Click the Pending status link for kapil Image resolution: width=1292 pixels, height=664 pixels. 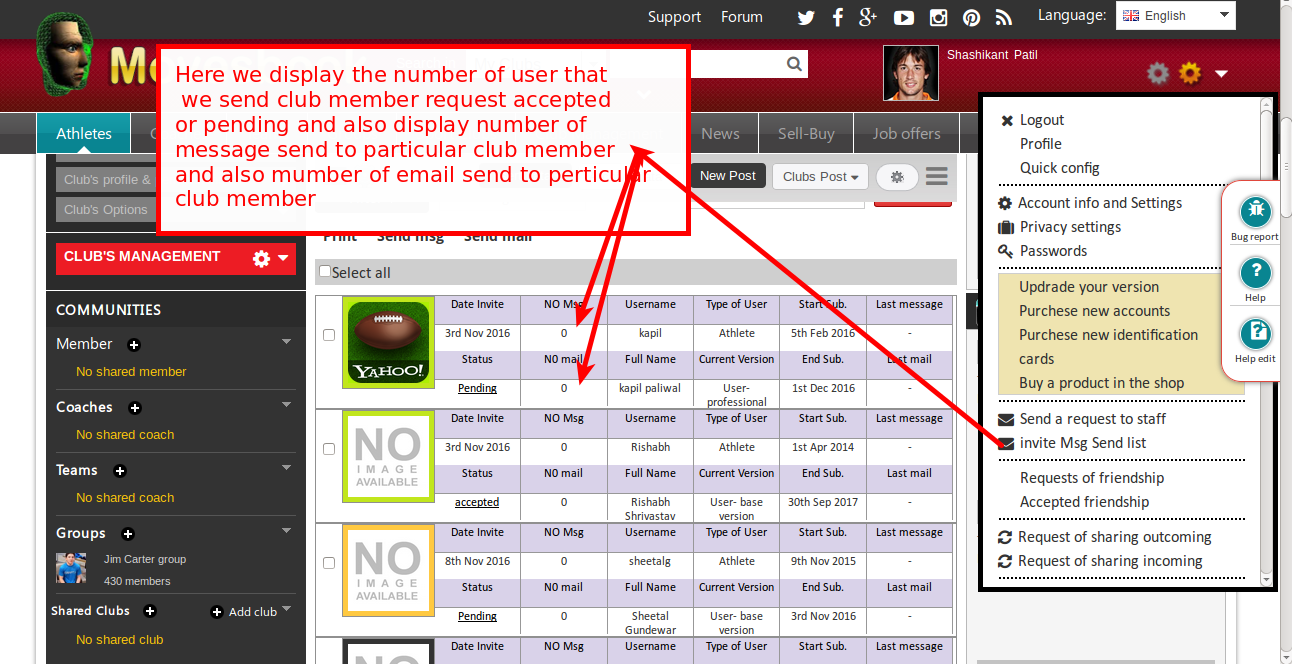coord(477,388)
